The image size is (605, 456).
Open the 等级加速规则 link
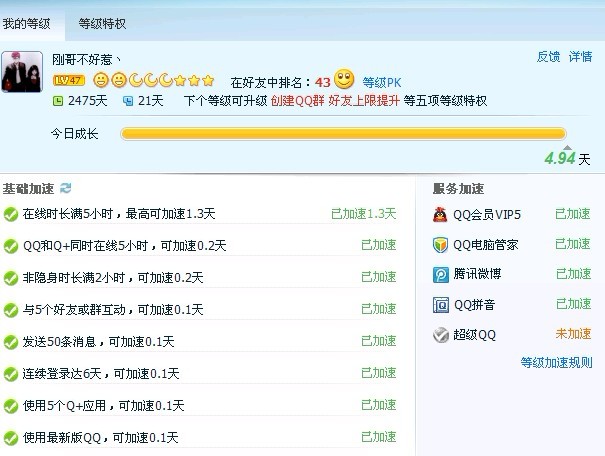[x=556, y=363]
